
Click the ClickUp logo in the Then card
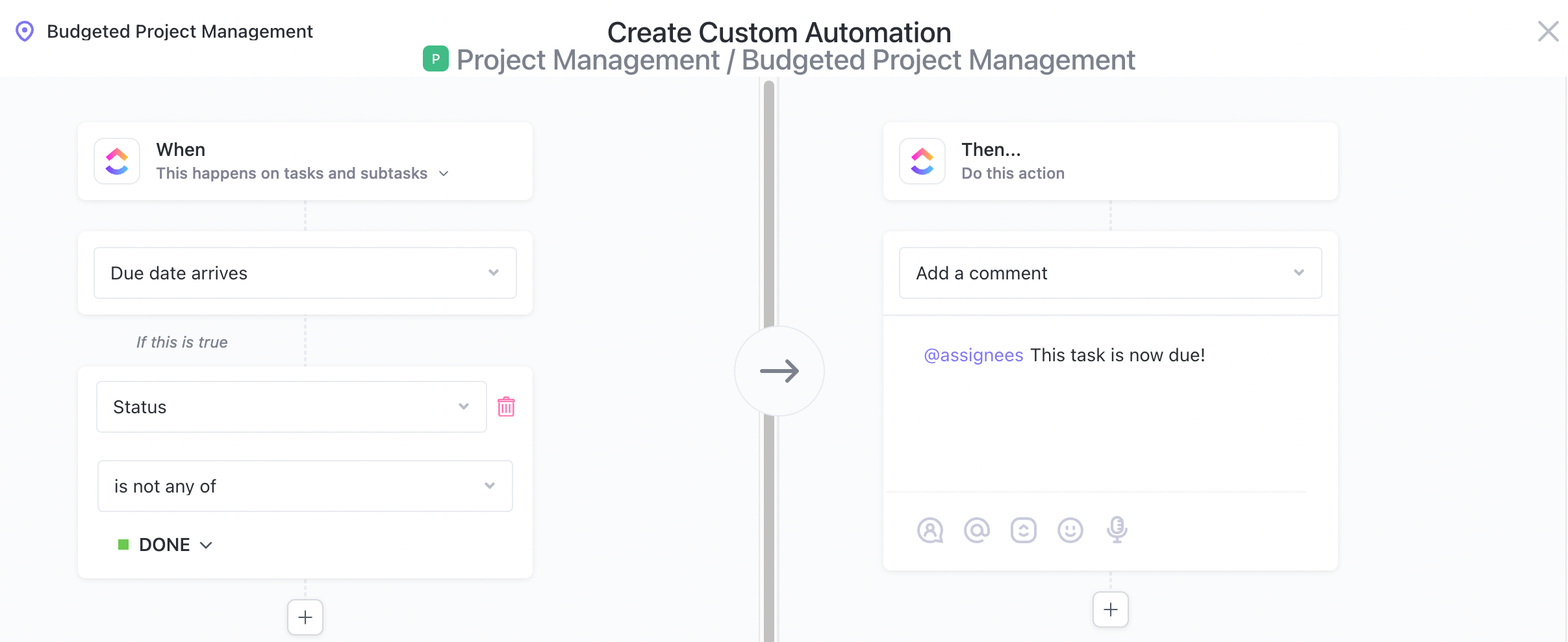(921, 160)
